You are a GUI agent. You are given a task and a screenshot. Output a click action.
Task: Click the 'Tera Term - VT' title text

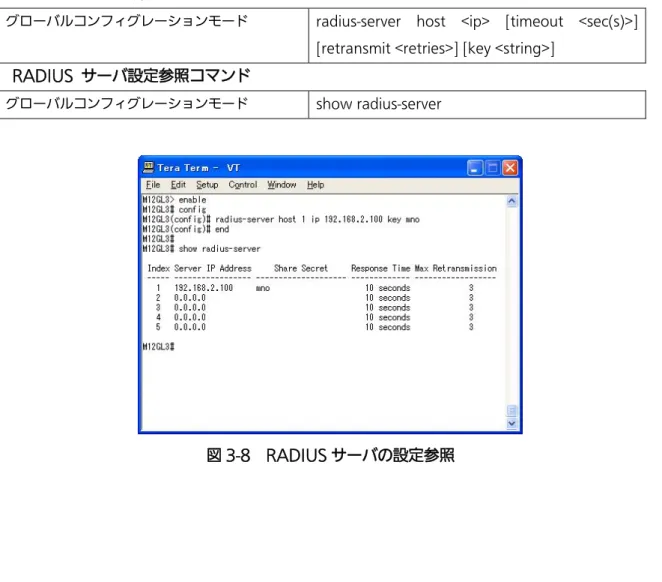coord(198,168)
